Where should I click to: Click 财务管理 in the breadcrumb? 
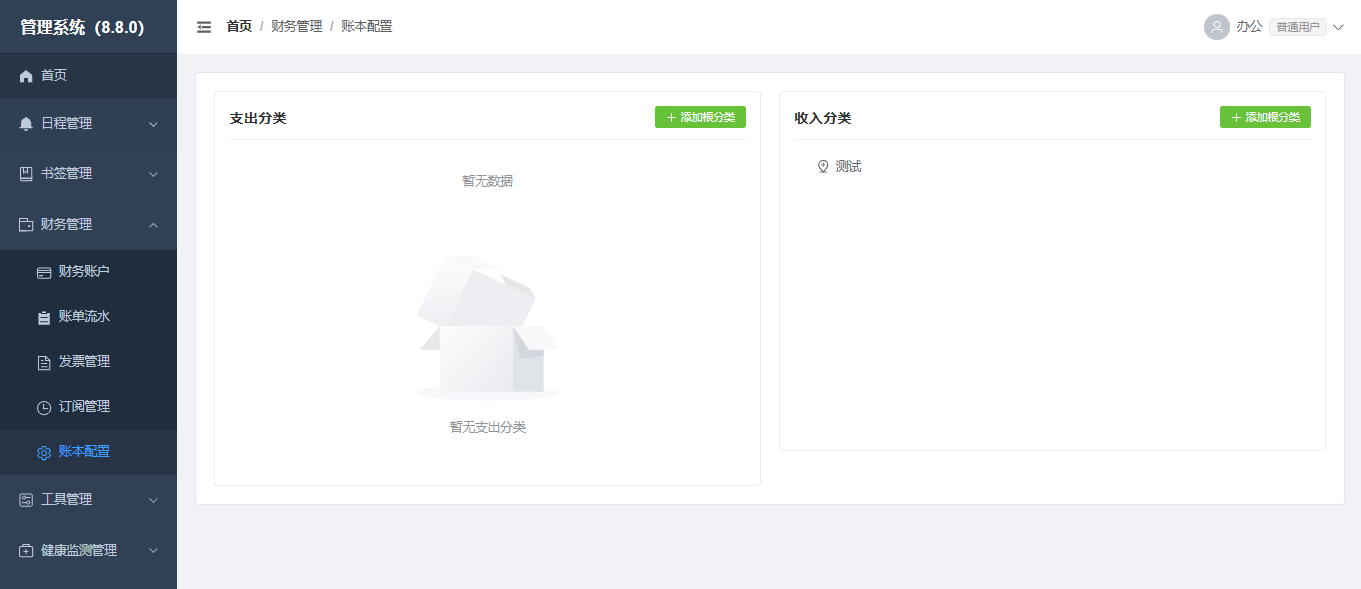point(297,27)
